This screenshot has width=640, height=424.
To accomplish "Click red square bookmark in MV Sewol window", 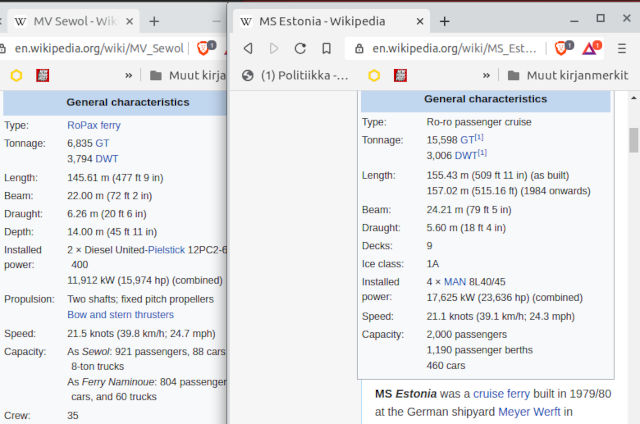I will coord(42,75).
